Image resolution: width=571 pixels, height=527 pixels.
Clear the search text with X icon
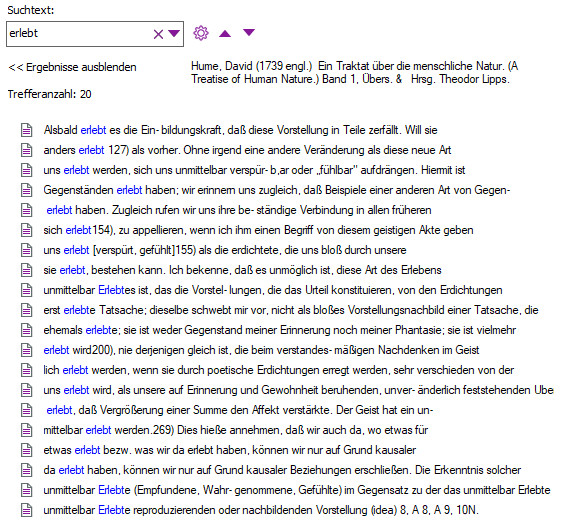[x=158, y=34]
